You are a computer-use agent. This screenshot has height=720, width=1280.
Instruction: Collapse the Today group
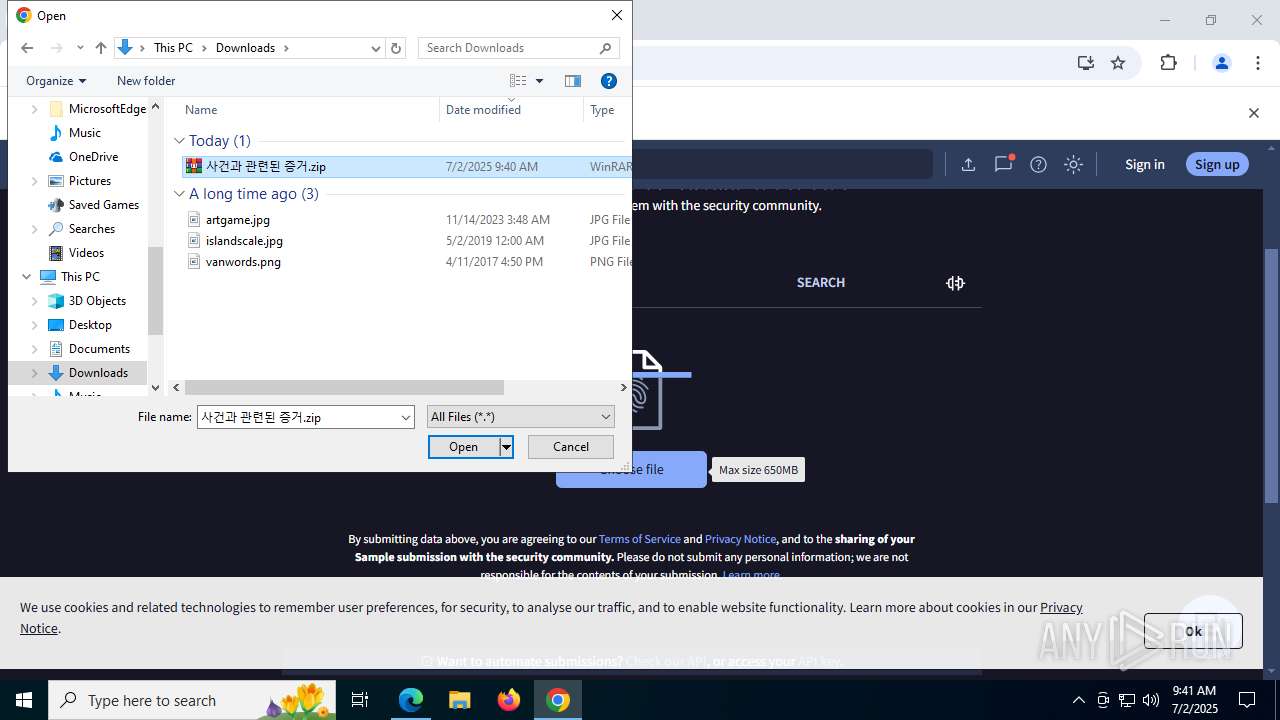point(179,141)
